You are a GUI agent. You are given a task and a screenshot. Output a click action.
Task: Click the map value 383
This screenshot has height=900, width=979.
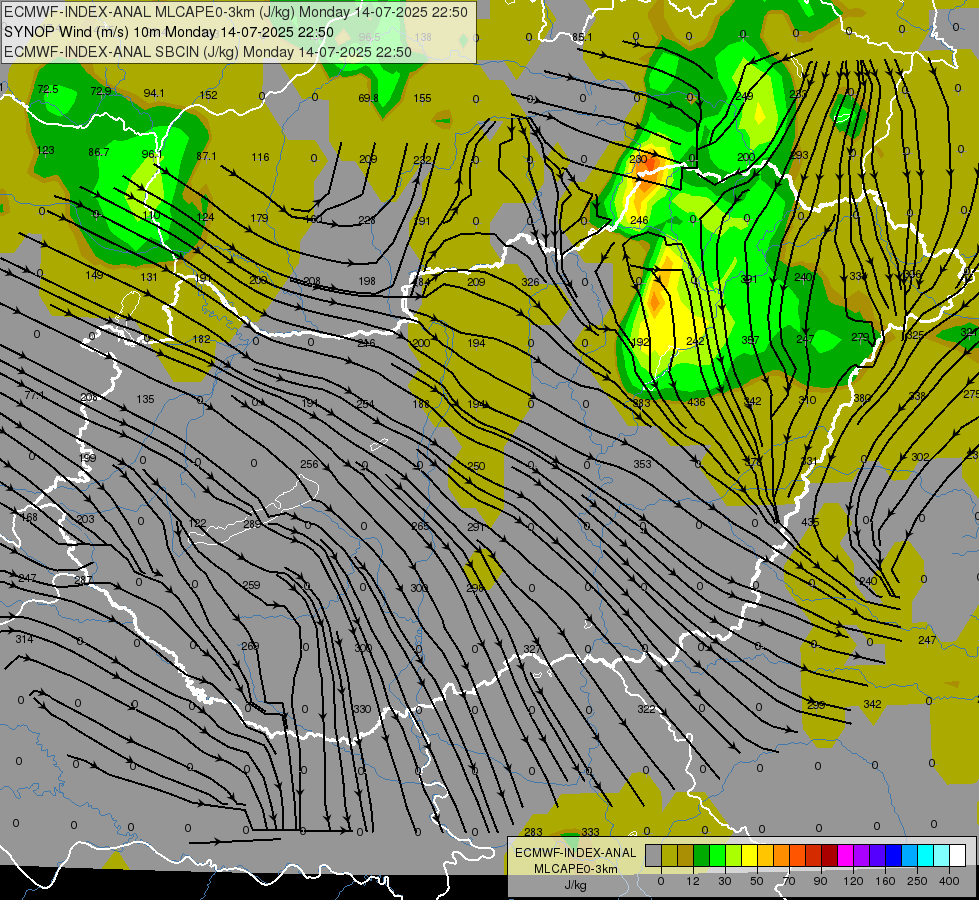[x=641, y=403]
